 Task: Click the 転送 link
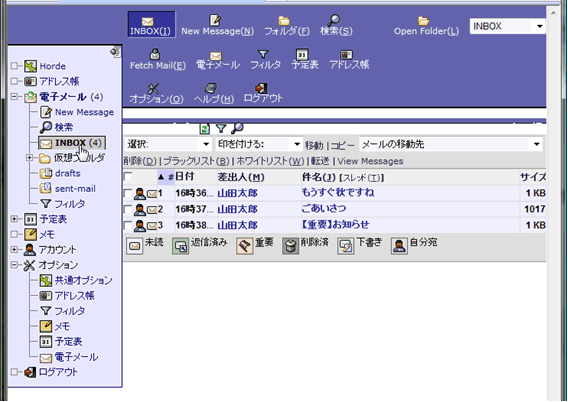pyautogui.click(x=320, y=161)
